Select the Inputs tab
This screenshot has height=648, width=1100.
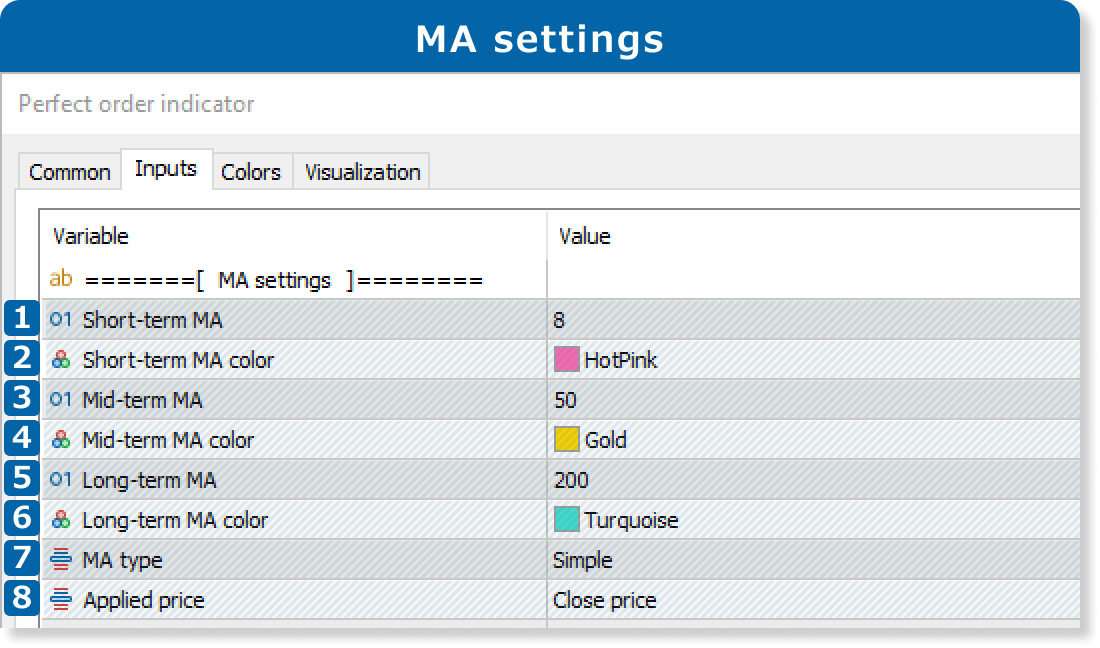click(165, 169)
